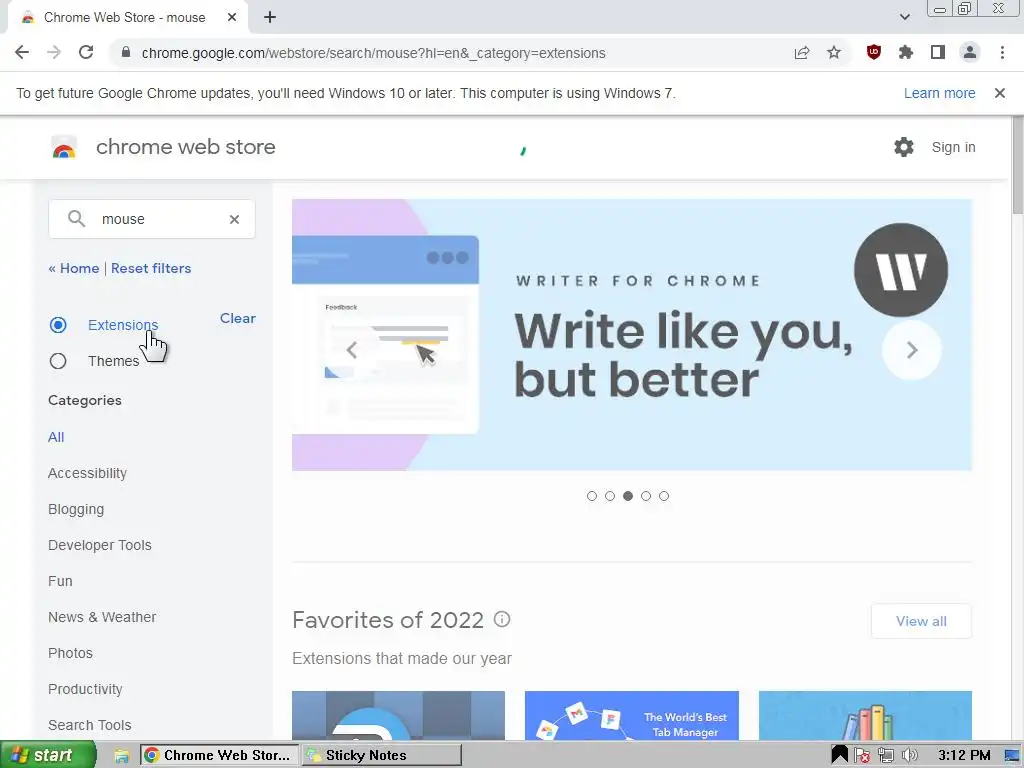The width and height of the screenshot is (1024, 768).
Task: Click the volume speaker tray icon
Action: [908, 756]
